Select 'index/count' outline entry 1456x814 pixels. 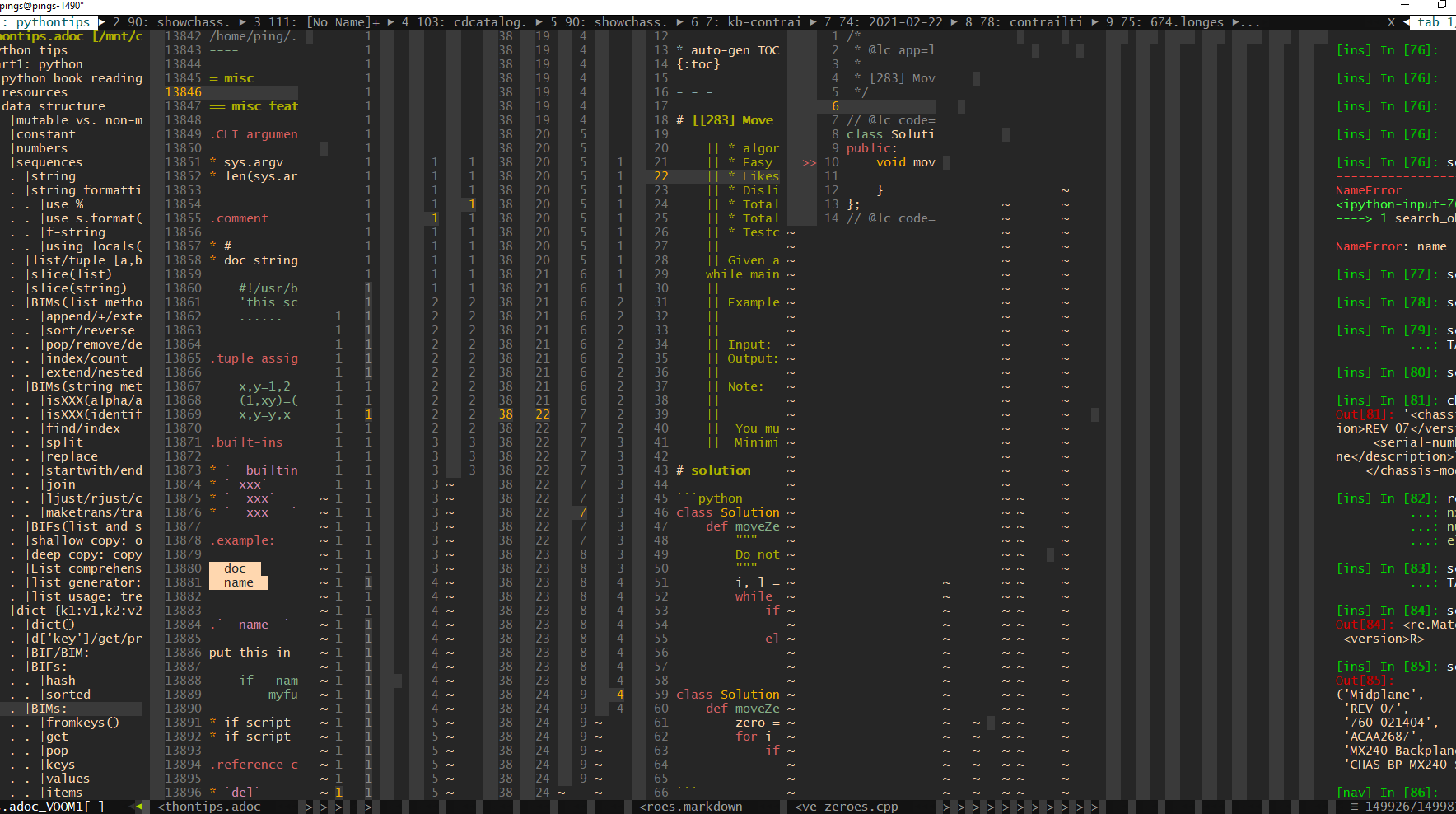pos(86,358)
